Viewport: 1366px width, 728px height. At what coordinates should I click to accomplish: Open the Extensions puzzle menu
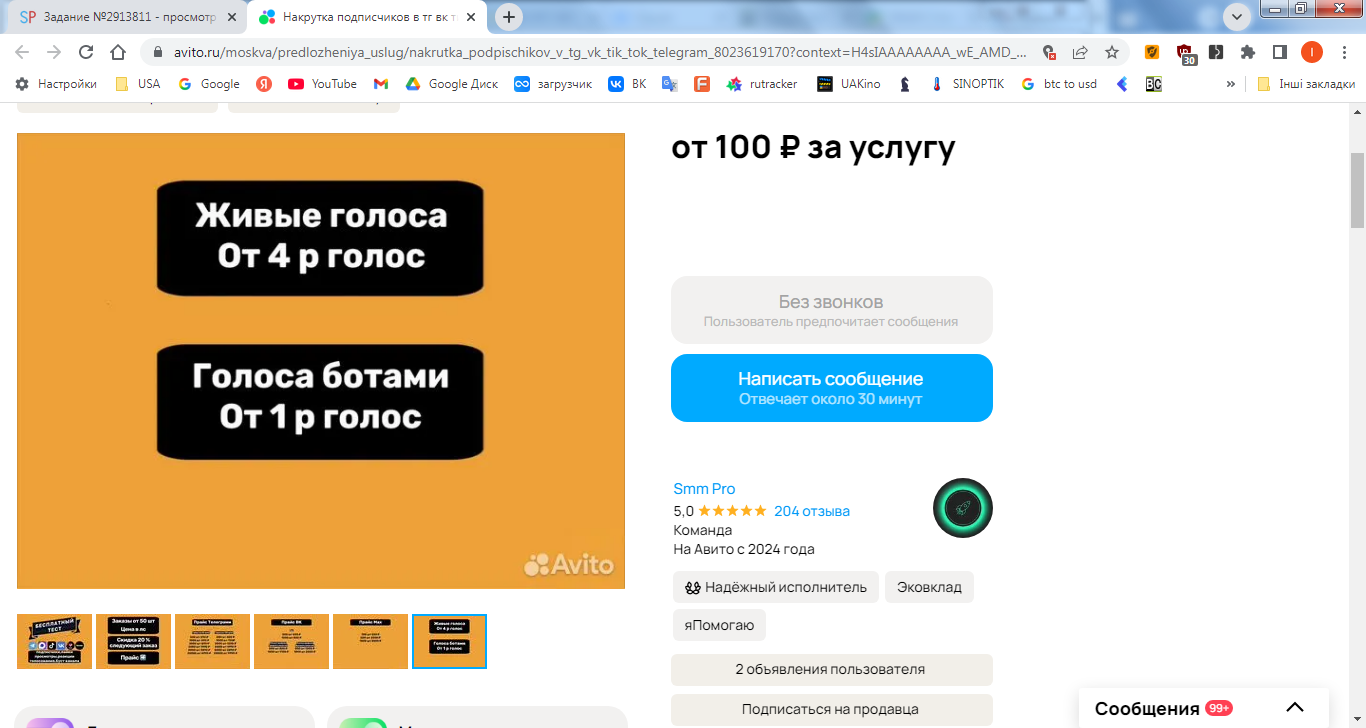click(1247, 52)
